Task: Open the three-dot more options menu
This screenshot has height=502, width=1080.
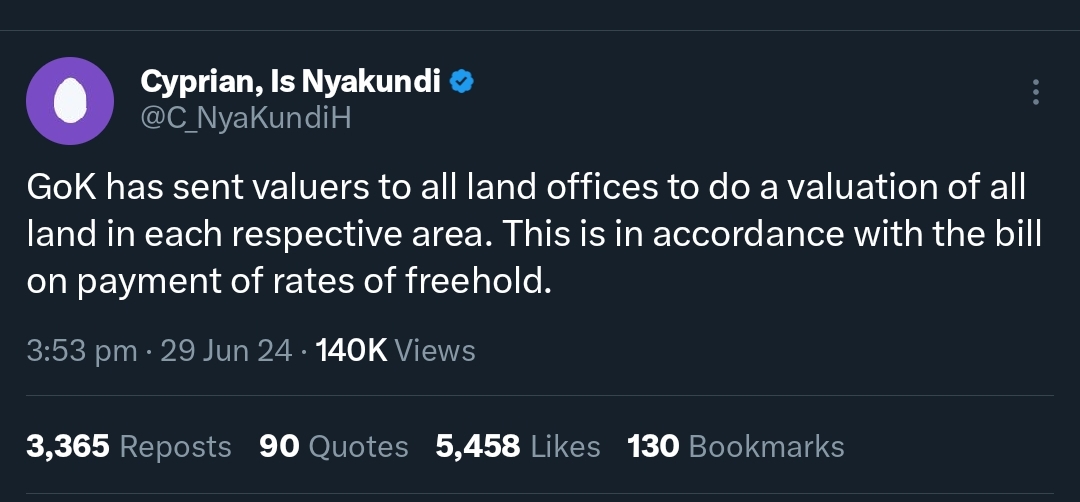Action: pos(1036,93)
